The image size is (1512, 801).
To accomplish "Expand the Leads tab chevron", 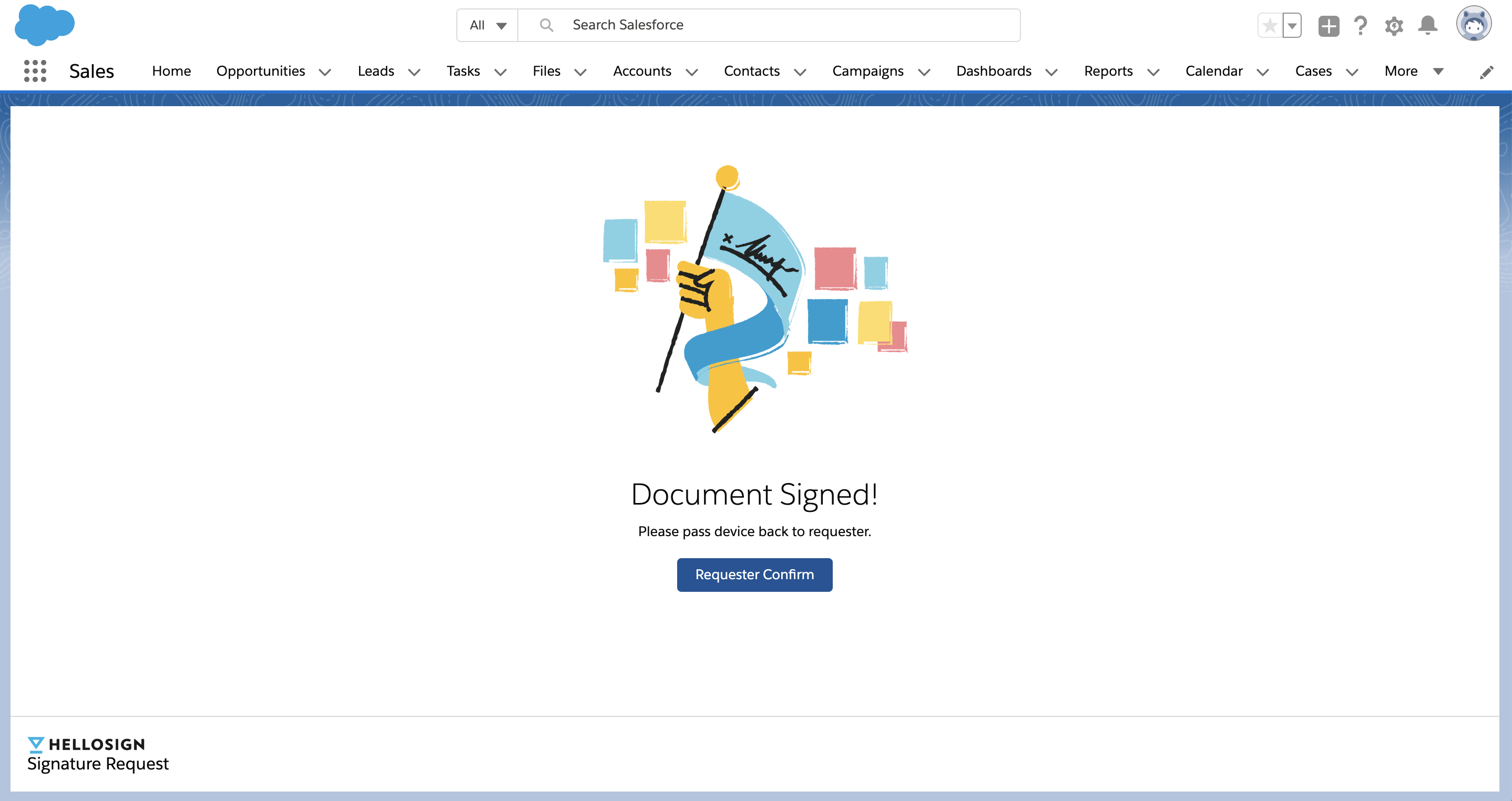I will coord(414,71).
